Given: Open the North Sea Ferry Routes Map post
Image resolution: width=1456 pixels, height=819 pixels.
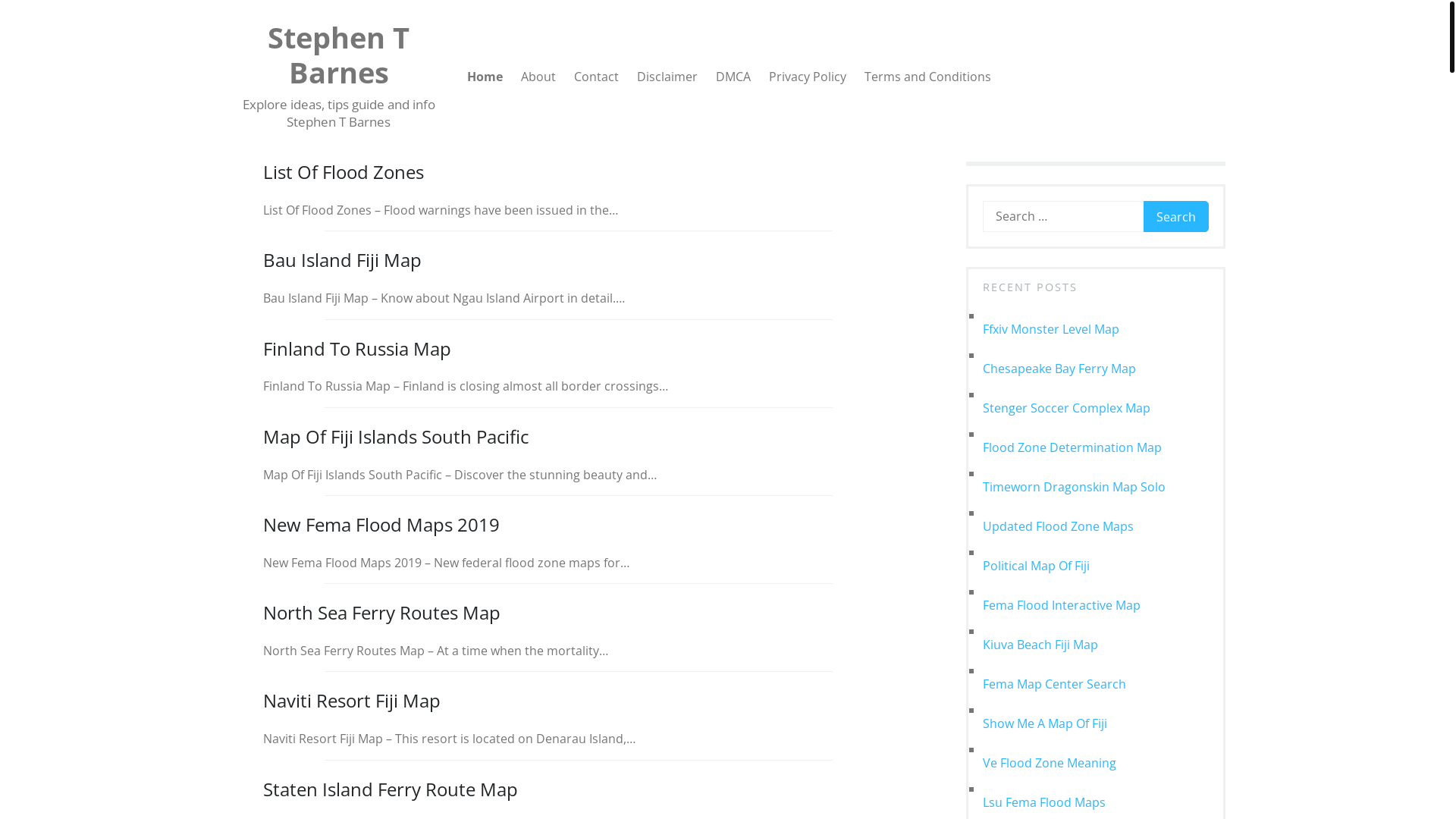Looking at the screenshot, I should (x=381, y=613).
